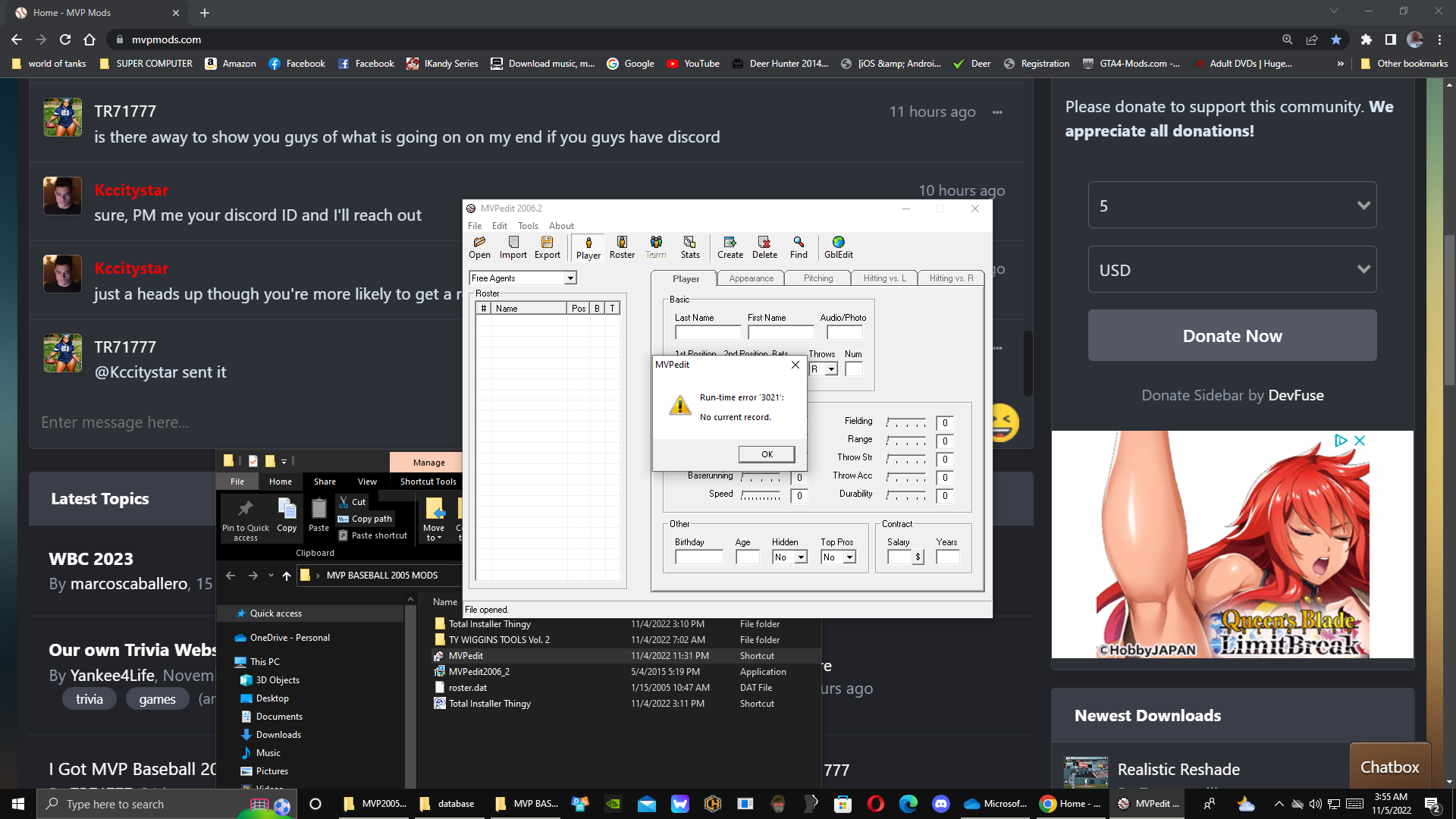Viewport: 1456px width, 819px height.
Task: Open Discord from the taskbar
Action: pos(941,804)
